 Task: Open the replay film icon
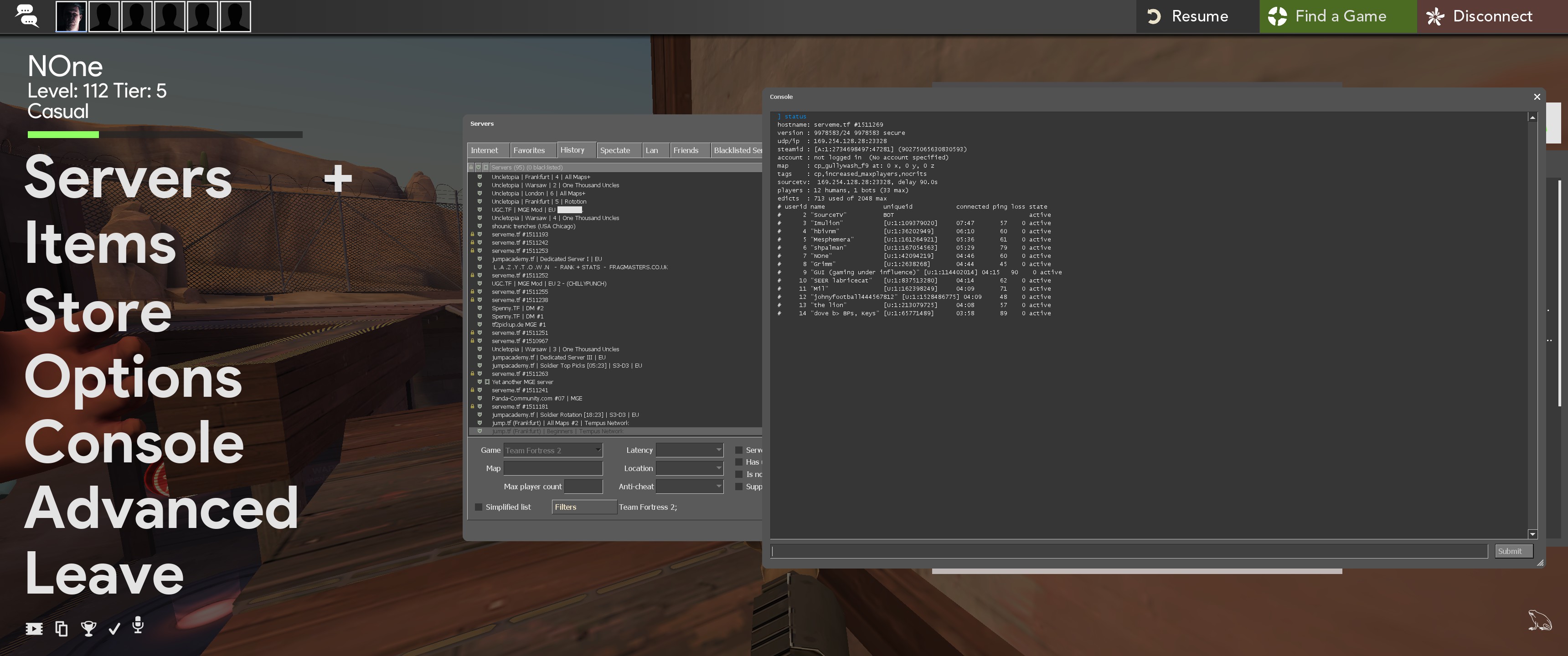click(34, 629)
